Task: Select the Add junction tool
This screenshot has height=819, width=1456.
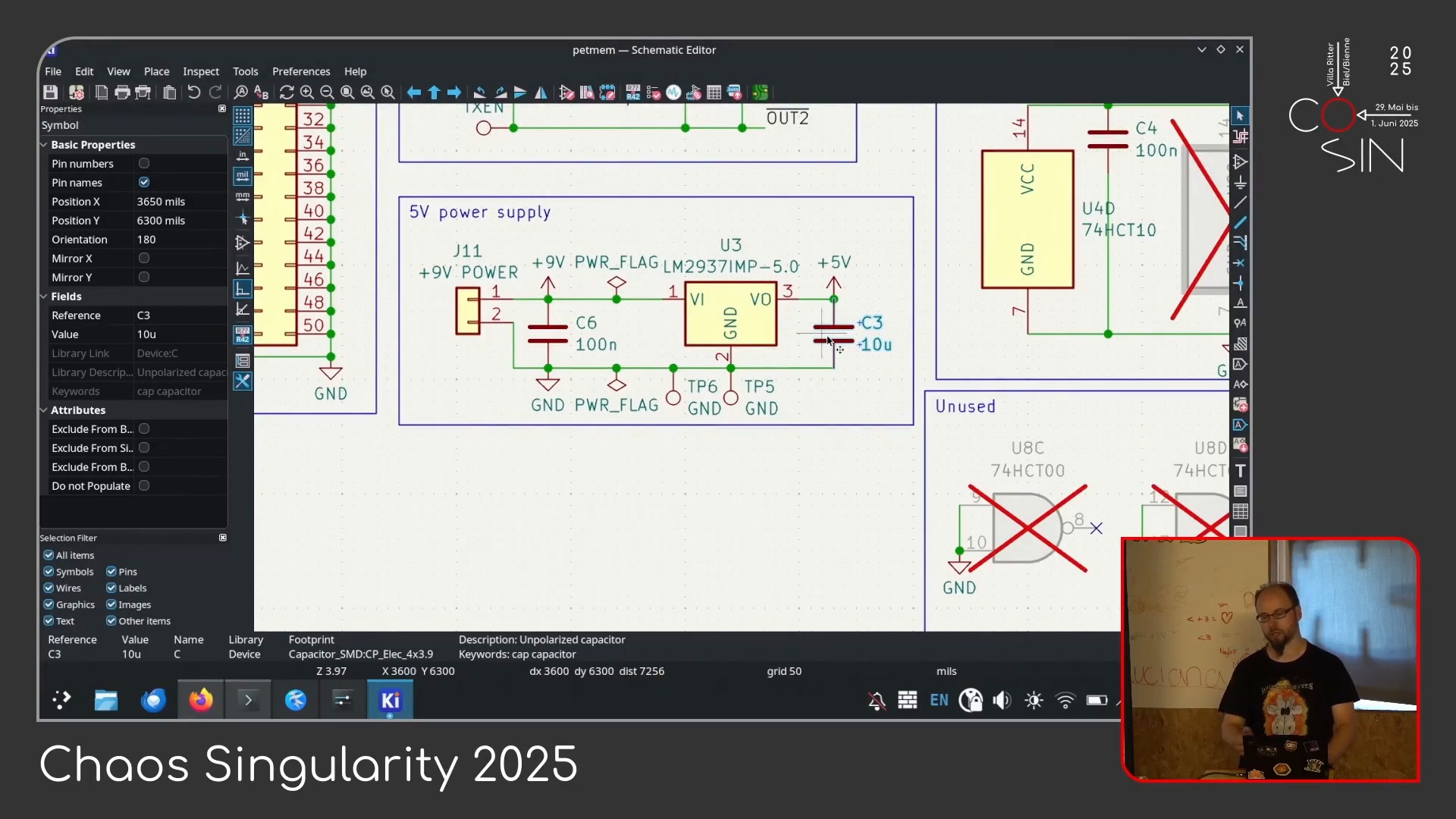Action: (x=1240, y=283)
